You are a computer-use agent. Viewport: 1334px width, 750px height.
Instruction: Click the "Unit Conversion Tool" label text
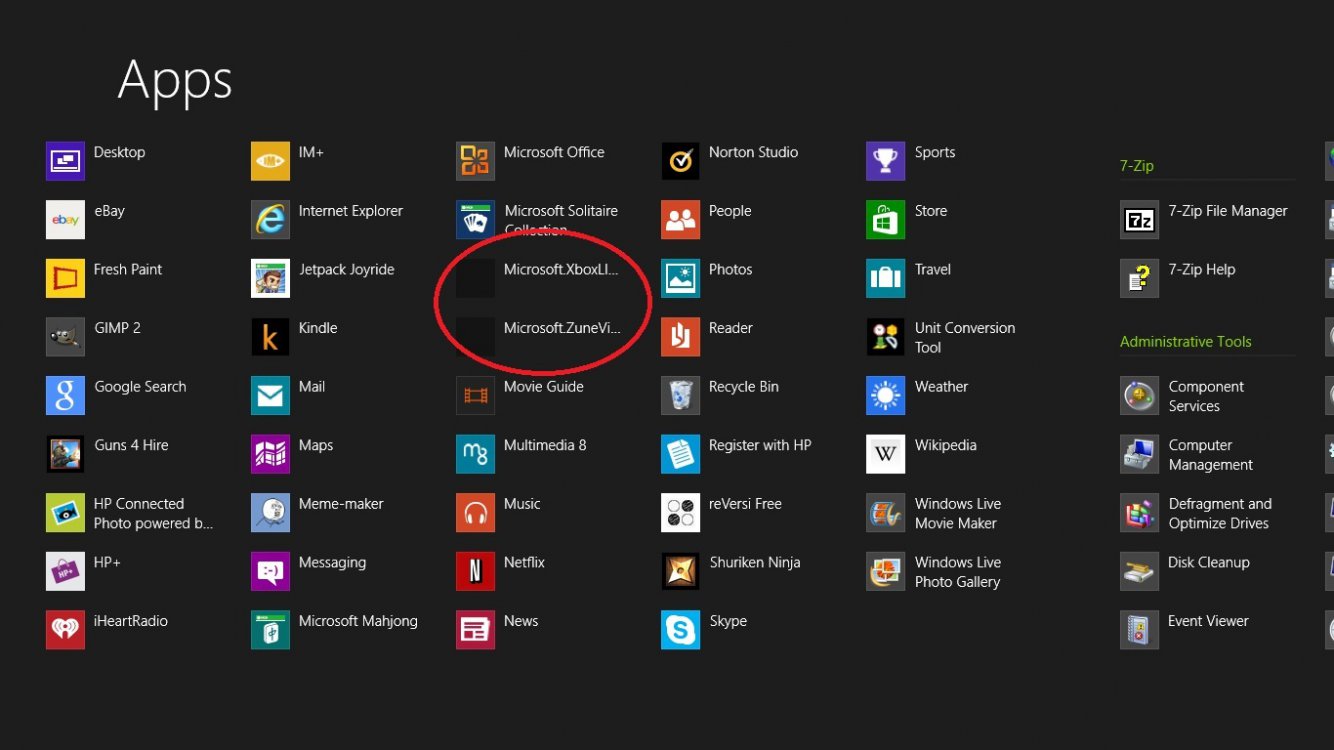point(965,337)
